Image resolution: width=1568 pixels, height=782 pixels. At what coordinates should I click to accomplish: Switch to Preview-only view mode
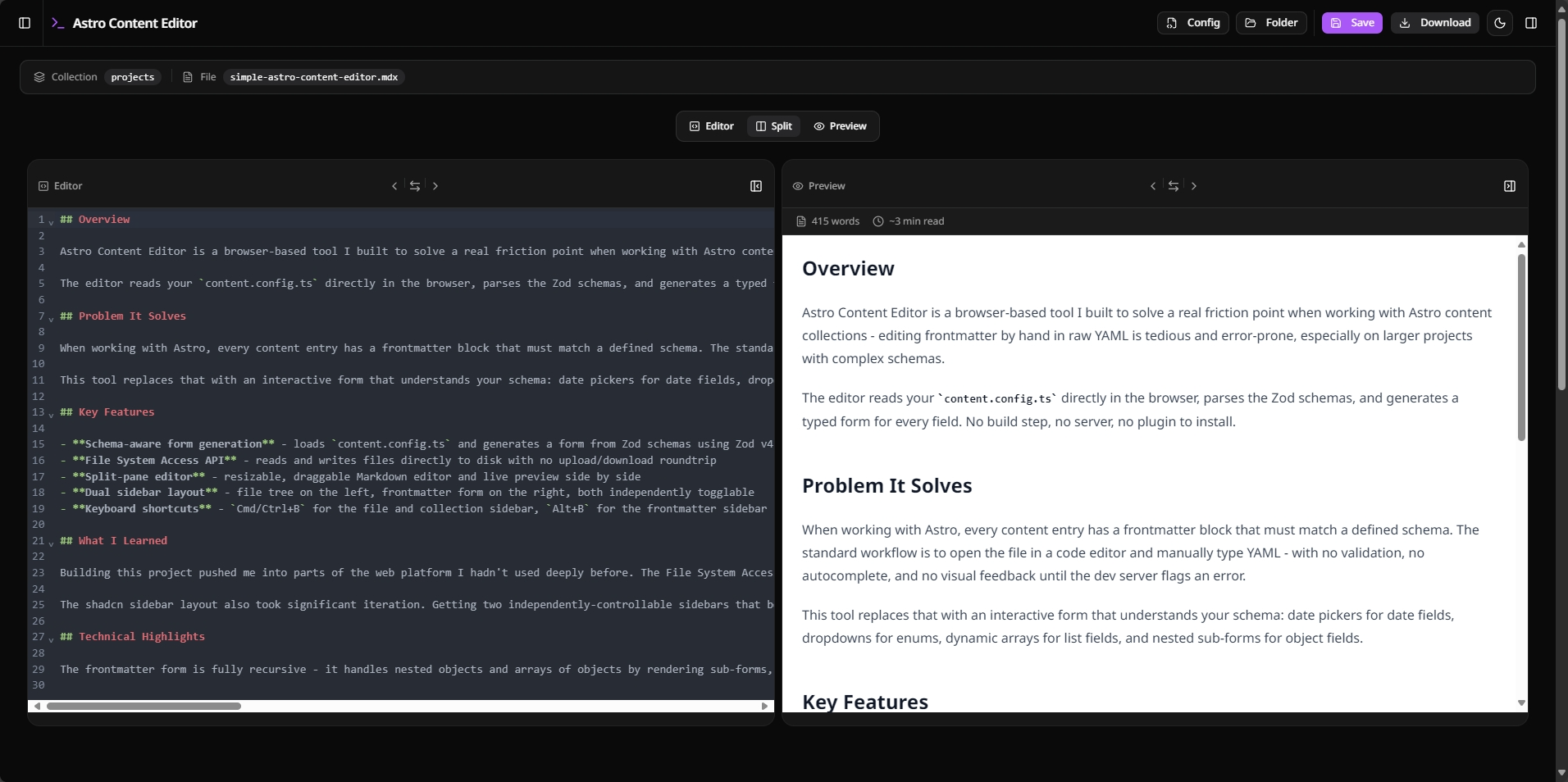(841, 125)
